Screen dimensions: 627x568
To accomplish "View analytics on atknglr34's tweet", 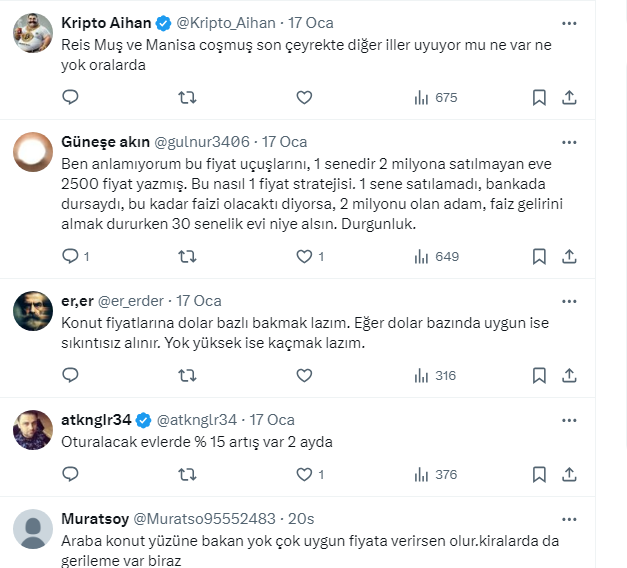I will 435,475.
